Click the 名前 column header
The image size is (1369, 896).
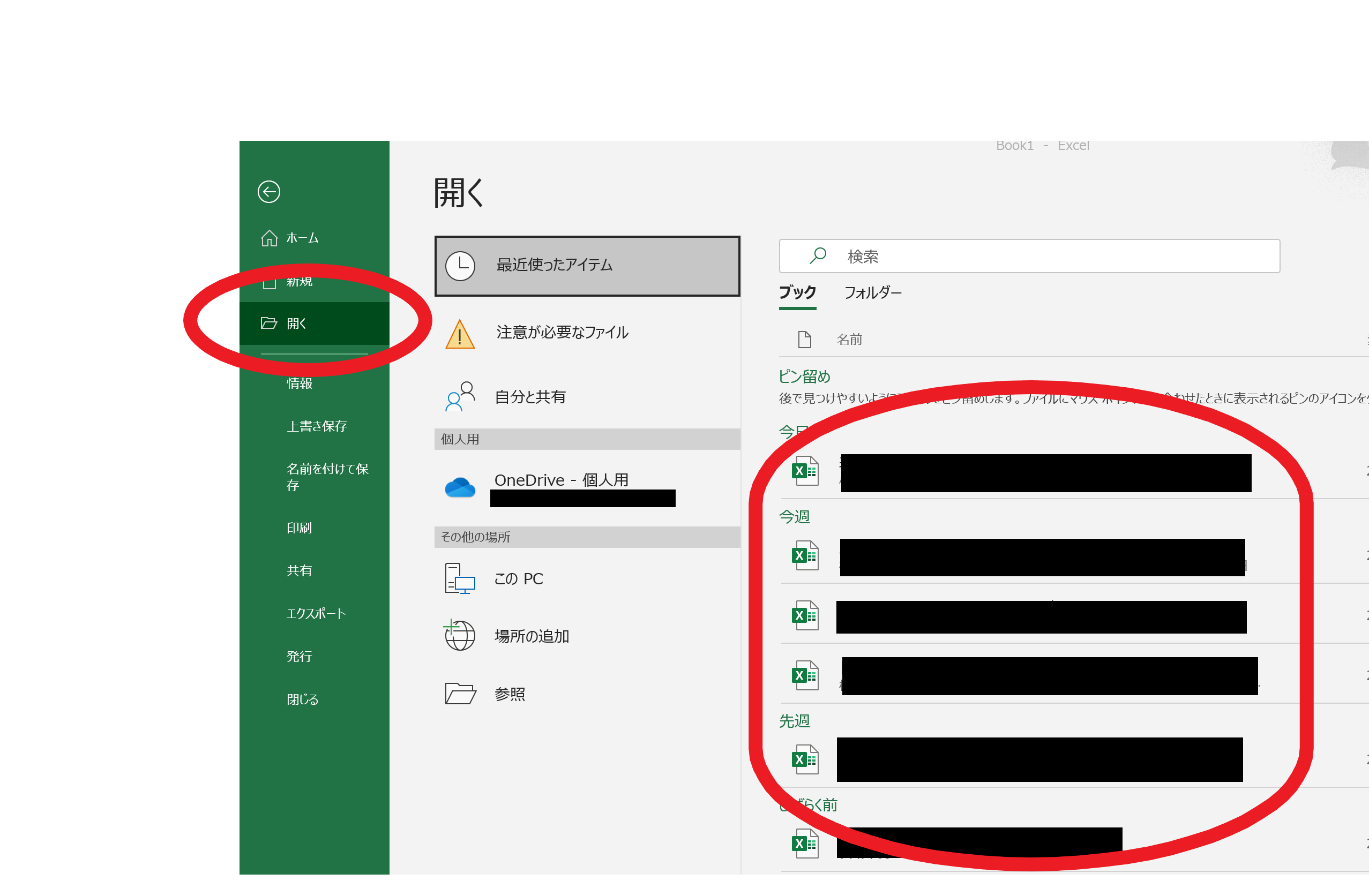pyautogui.click(x=850, y=340)
